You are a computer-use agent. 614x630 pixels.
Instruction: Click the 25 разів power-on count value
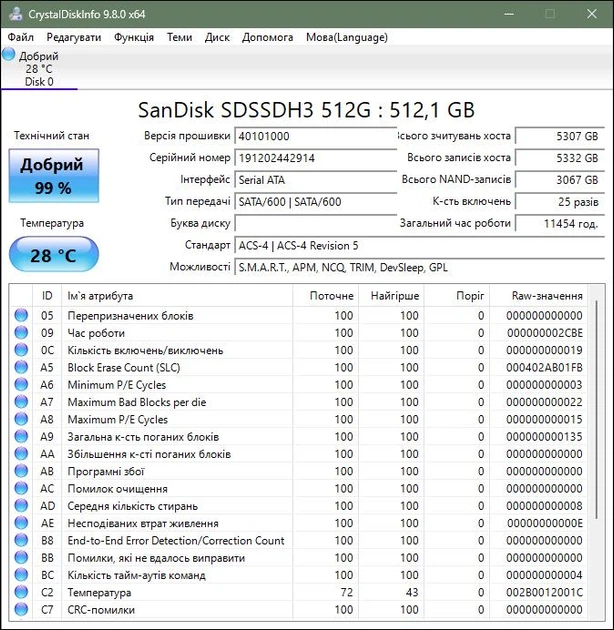pyautogui.click(x=560, y=202)
